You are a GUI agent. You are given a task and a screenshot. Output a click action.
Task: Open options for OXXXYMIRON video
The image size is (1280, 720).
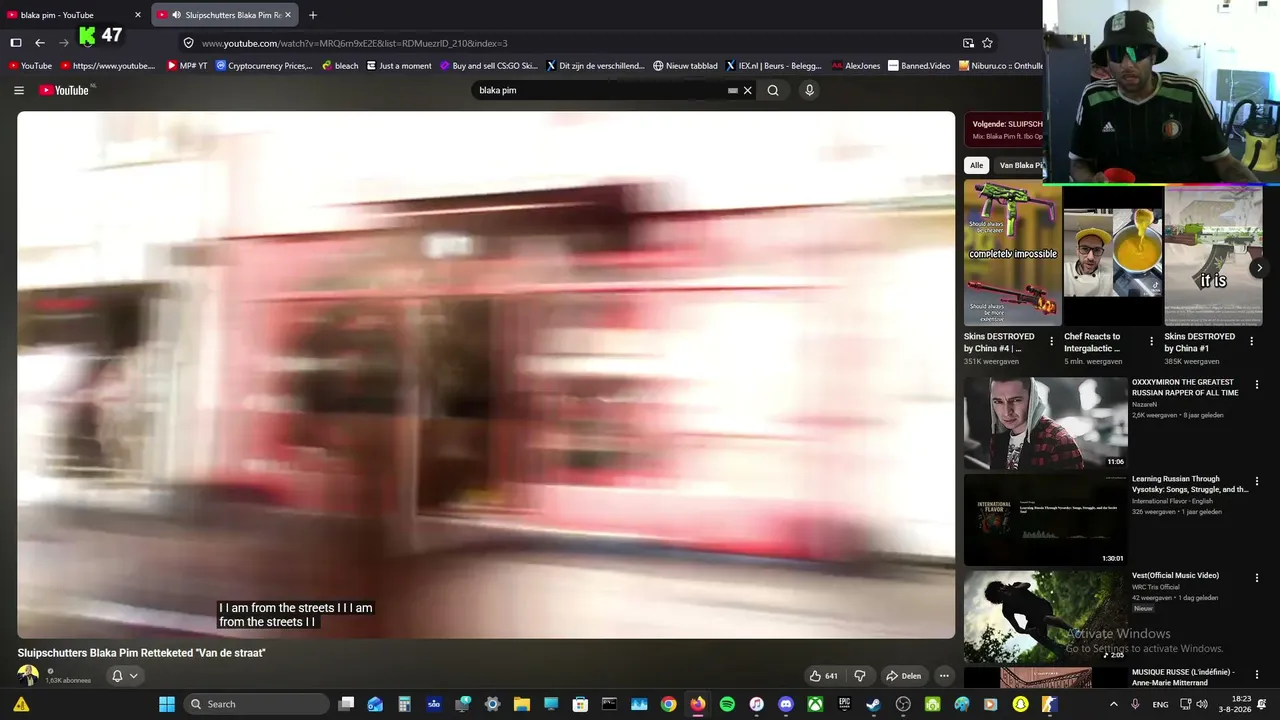[x=1257, y=385]
